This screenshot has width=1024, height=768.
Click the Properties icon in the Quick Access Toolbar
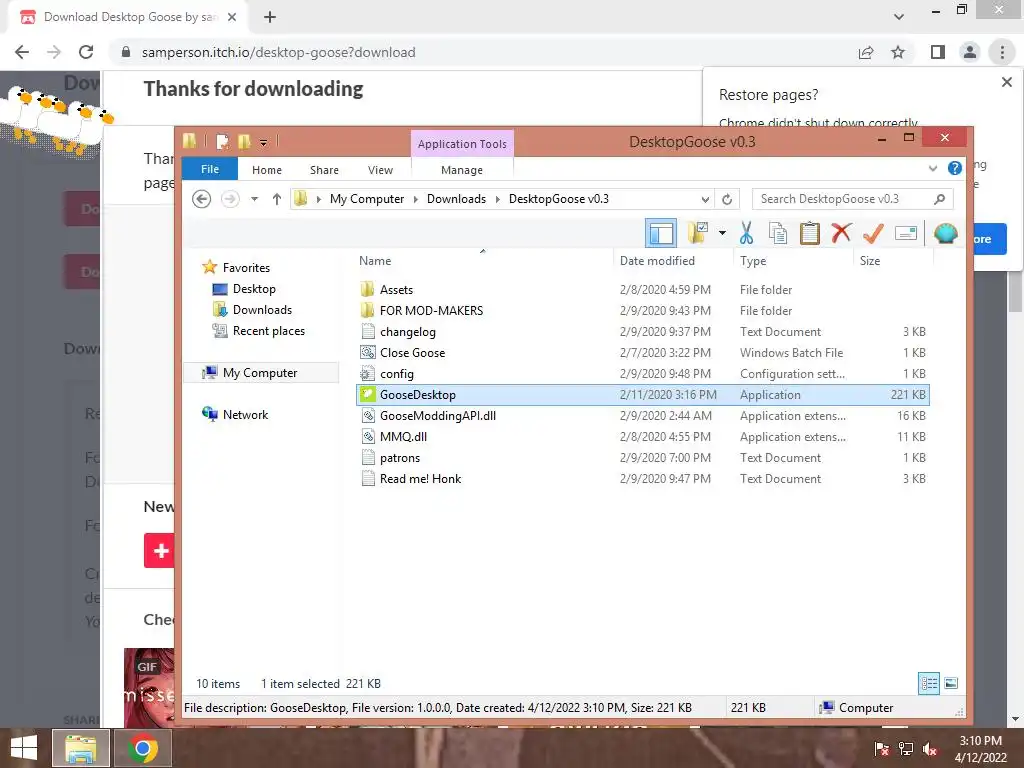[223, 141]
